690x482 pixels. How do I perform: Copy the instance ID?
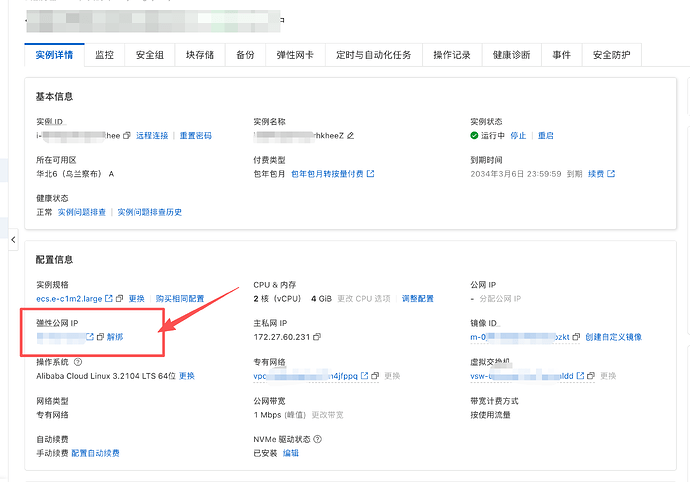127,136
